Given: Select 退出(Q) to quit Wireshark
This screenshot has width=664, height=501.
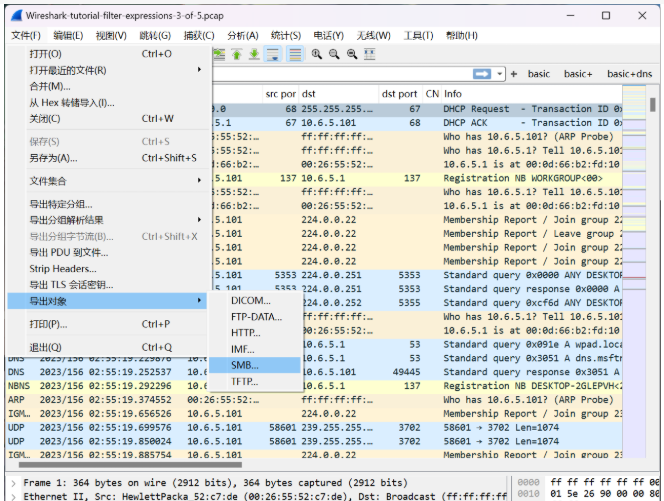Looking at the screenshot, I should point(109,347).
